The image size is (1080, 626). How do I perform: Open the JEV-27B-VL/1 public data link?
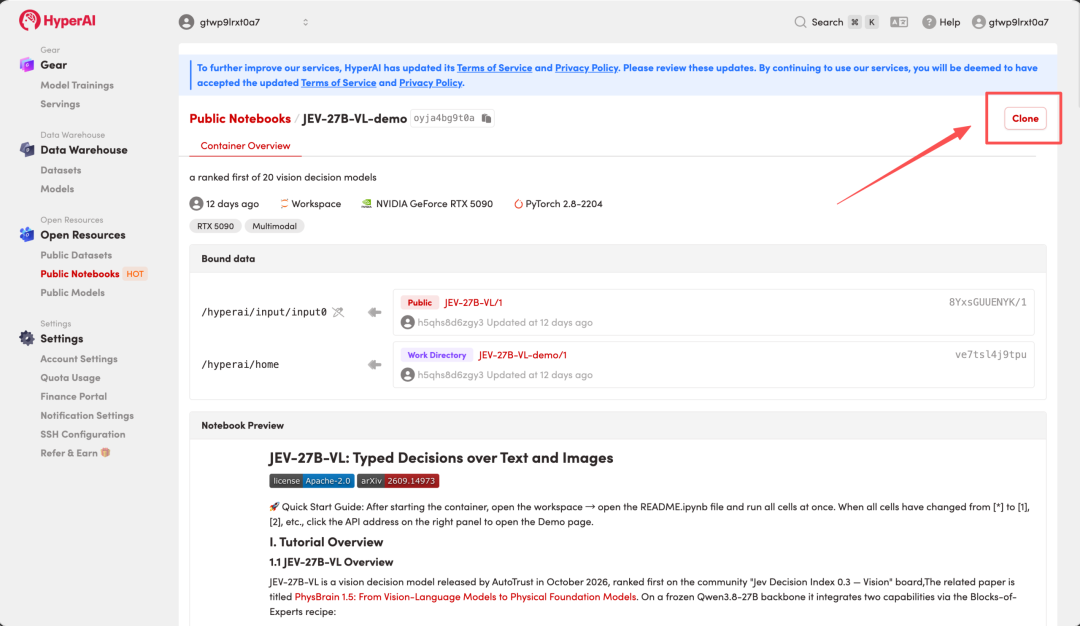tap(473, 302)
